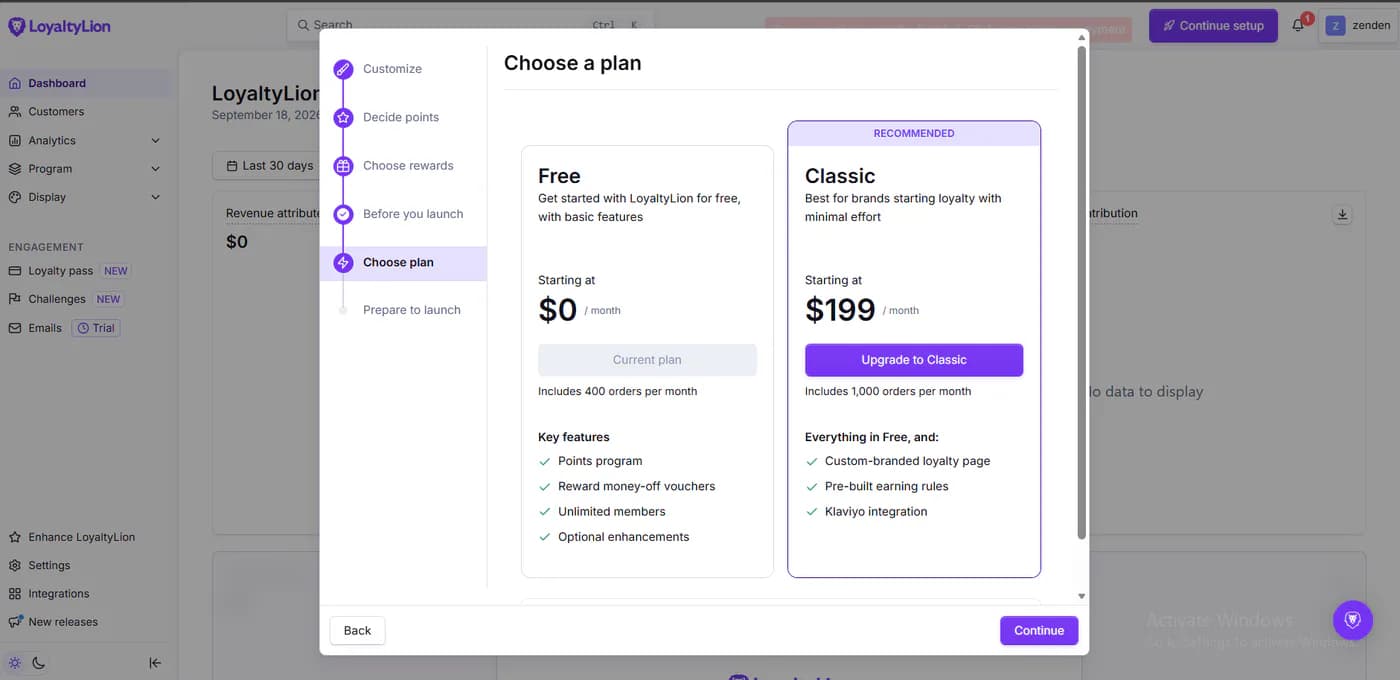
Task: Click the plan dialog vertical scrollbar
Action: pos(1081,293)
